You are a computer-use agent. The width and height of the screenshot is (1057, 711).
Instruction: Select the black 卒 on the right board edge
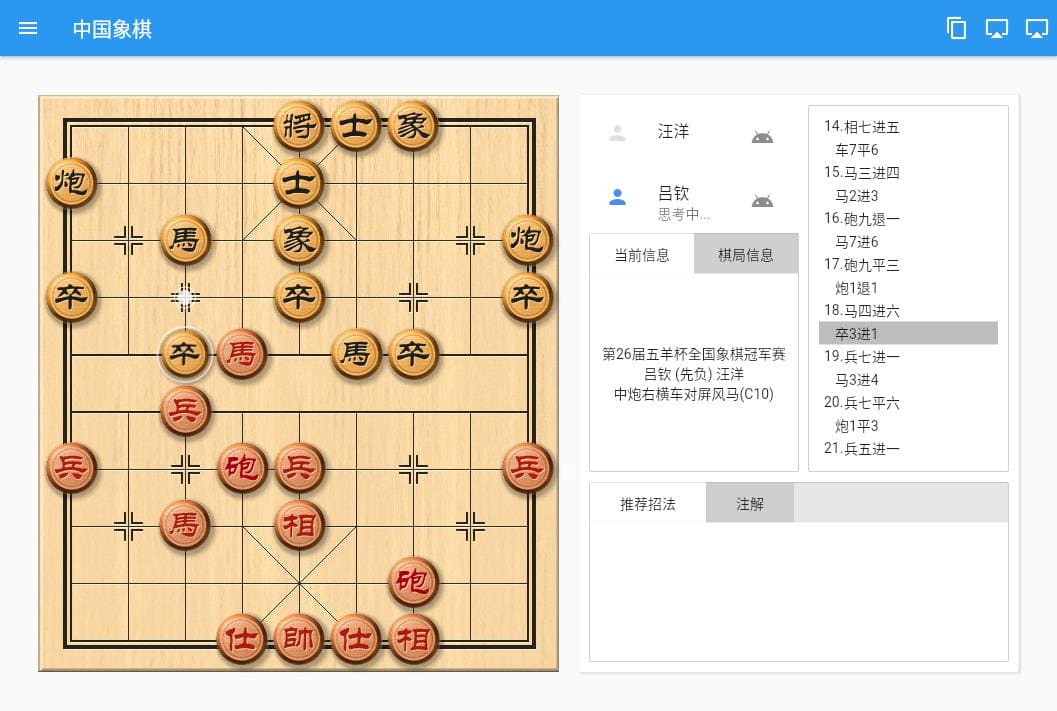tap(527, 296)
